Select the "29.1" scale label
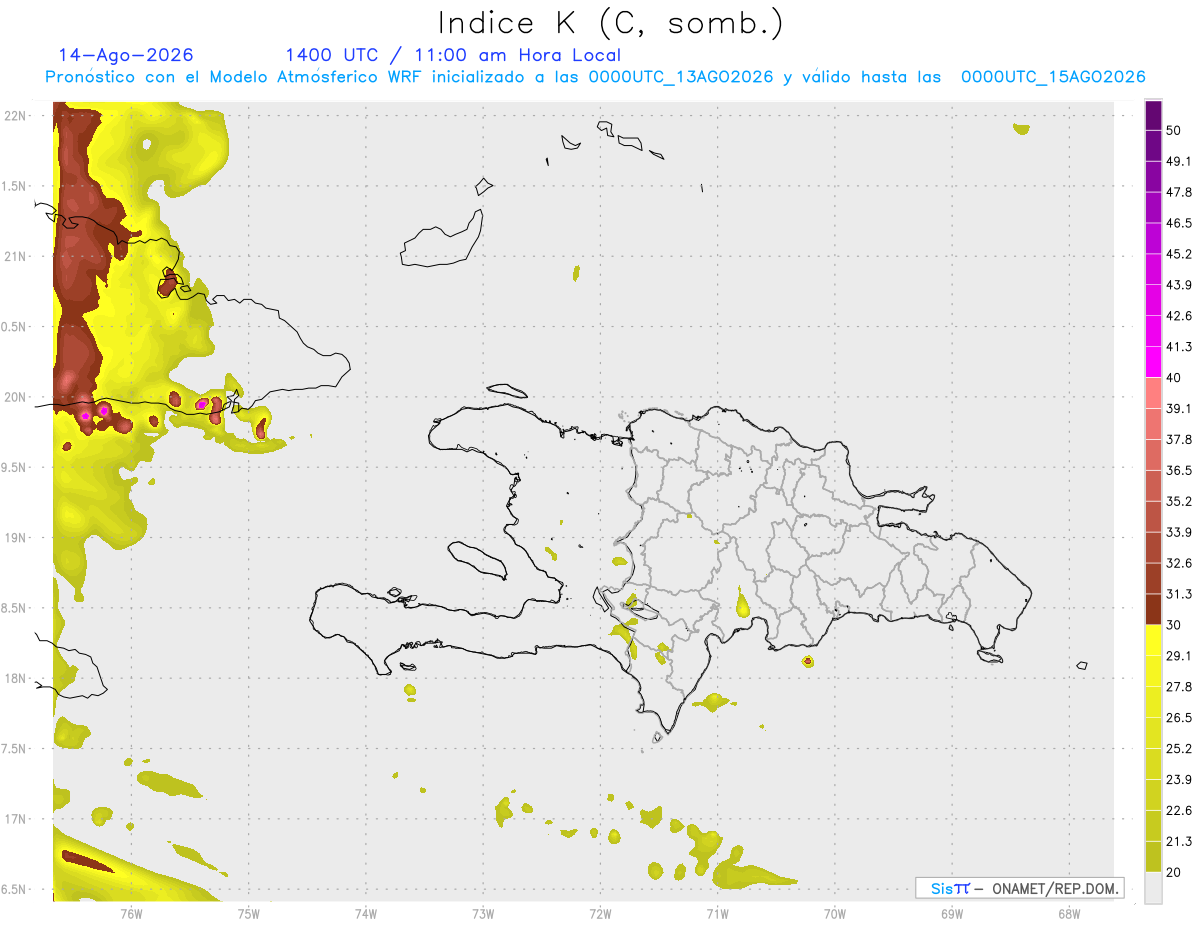Viewport: 1200px width, 927px height. coord(1179,656)
